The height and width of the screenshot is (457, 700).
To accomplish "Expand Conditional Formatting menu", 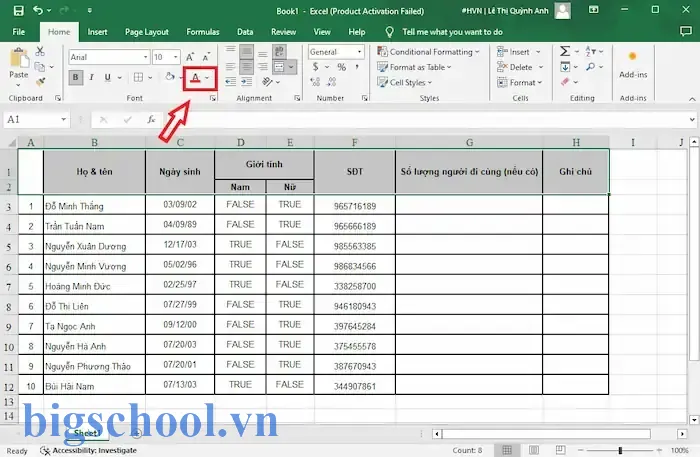I will pyautogui.click(x=429, y=52).
